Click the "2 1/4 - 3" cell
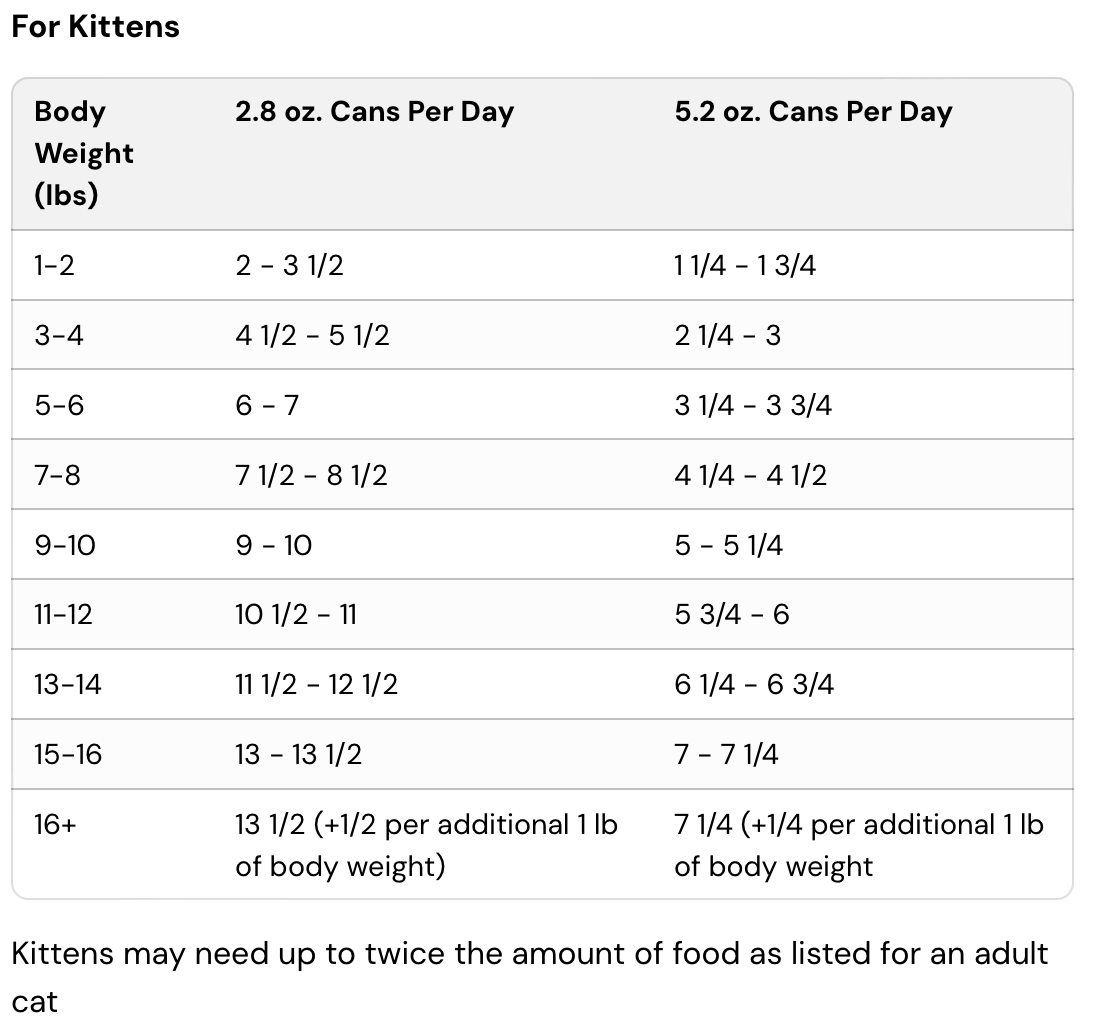The width and height of the screenshot is (1104, 1028). [727, 335]
